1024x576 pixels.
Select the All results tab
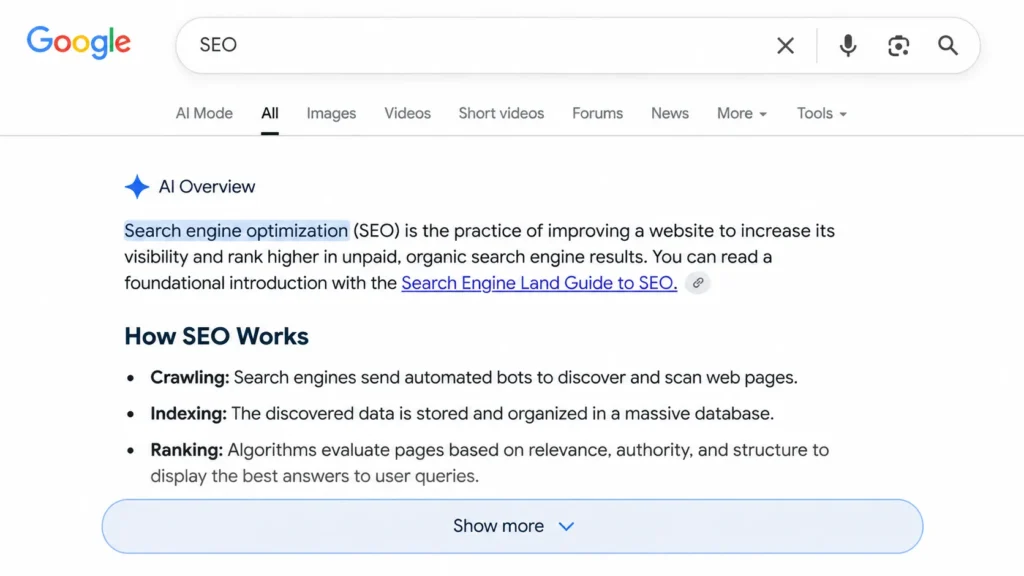coord(270,113)
